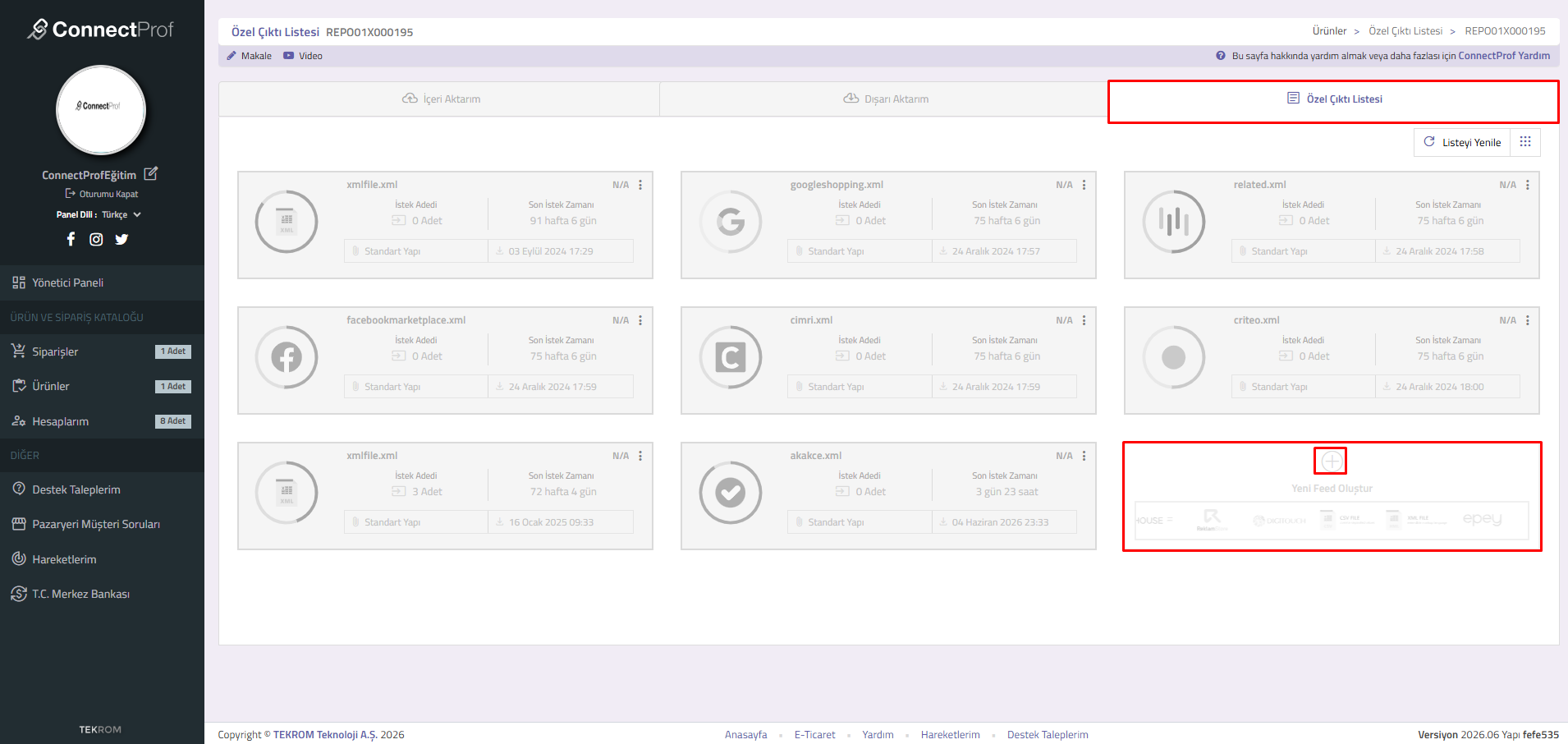Open Ürünler menu item in sidebar

[102, 386]
